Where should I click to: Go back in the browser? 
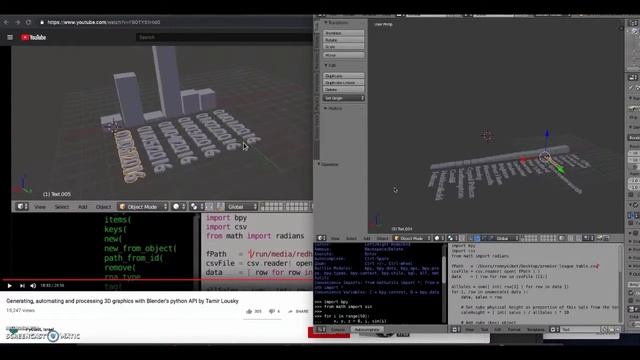click(x=6, y=22)
